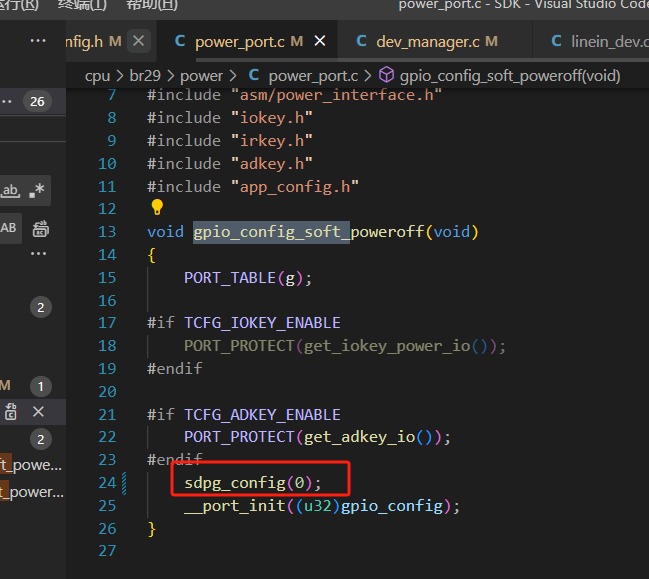
Task: Click the C file icon on power_port.c tab
Action: 180,41
